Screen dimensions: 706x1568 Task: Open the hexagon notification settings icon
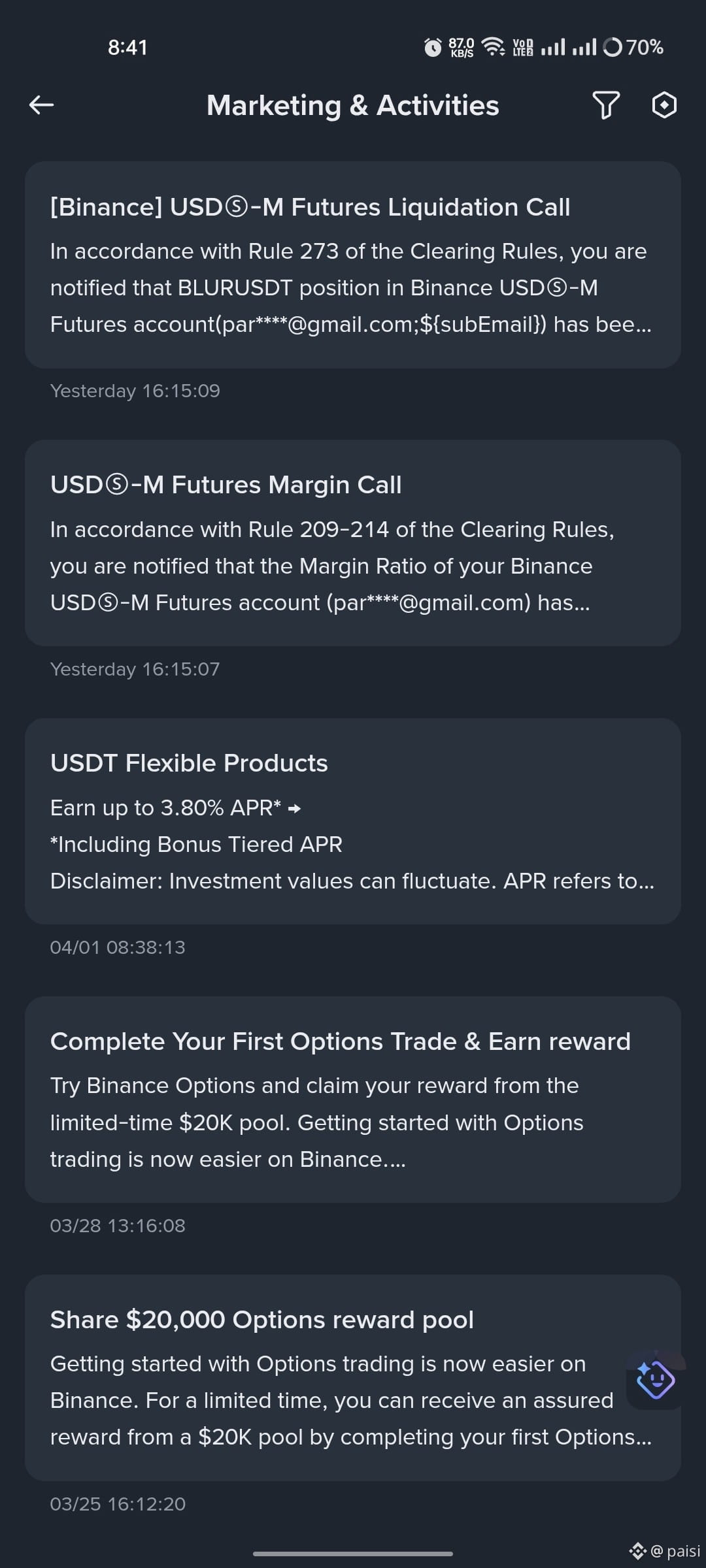(664, 105)
